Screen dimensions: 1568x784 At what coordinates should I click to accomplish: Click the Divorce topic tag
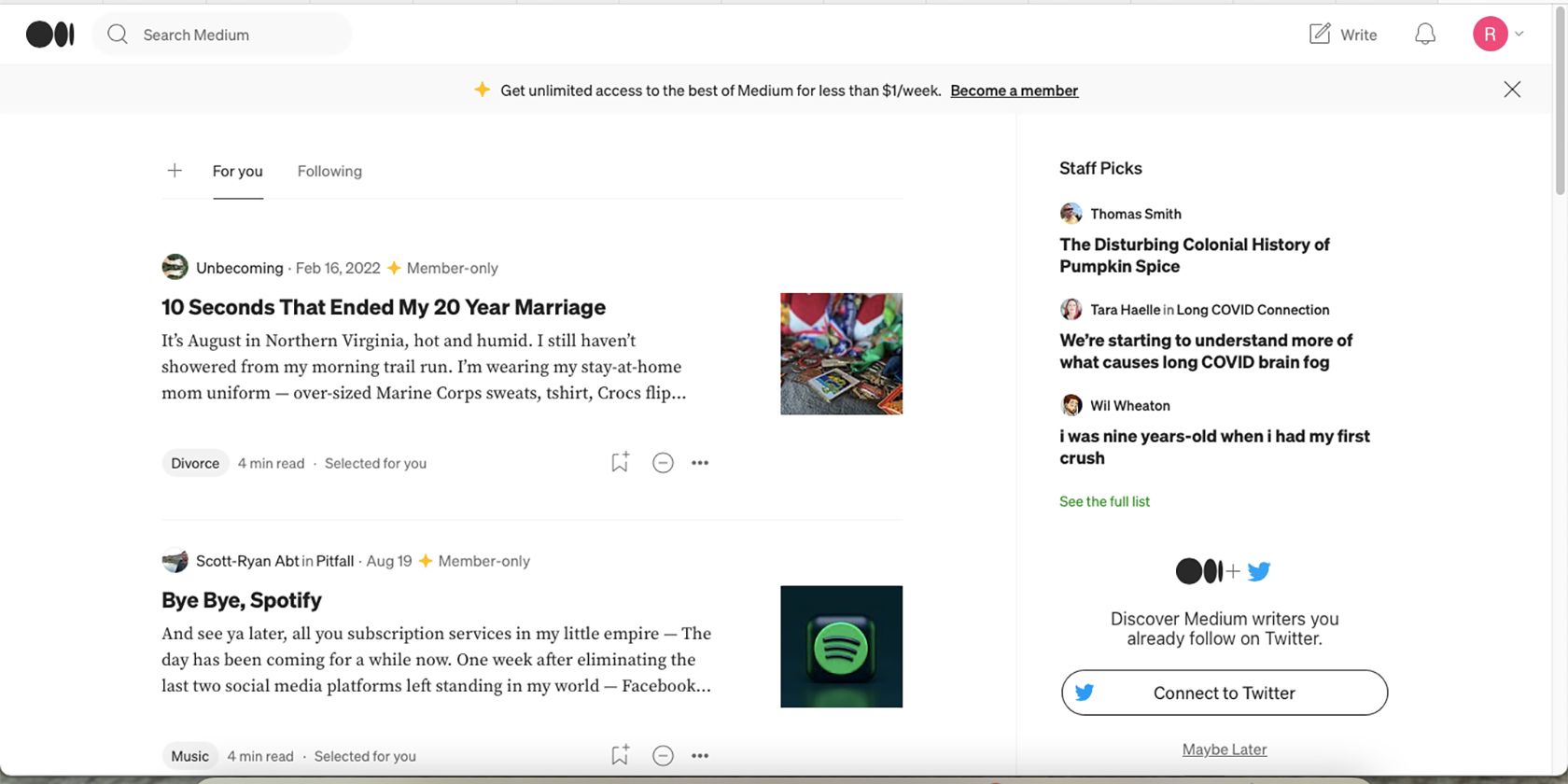195,463
